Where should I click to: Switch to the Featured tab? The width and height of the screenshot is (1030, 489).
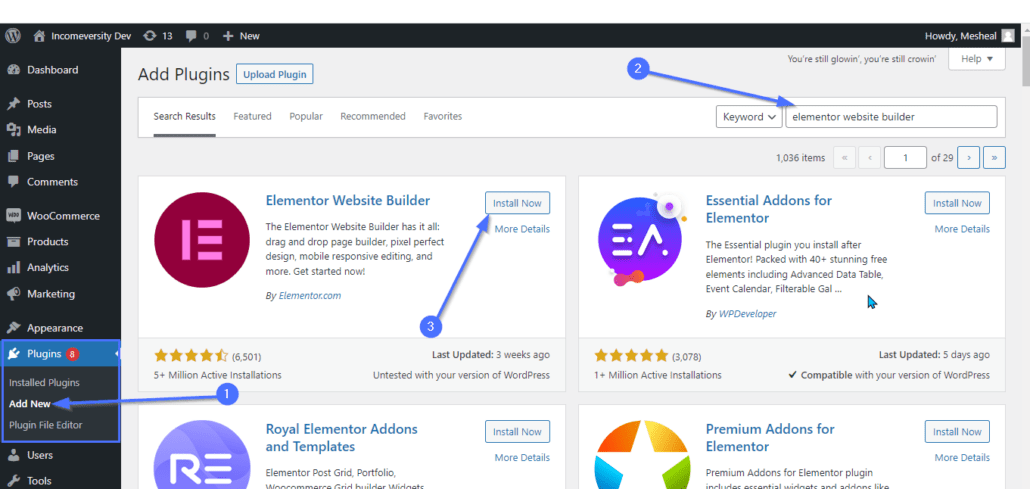252,116
